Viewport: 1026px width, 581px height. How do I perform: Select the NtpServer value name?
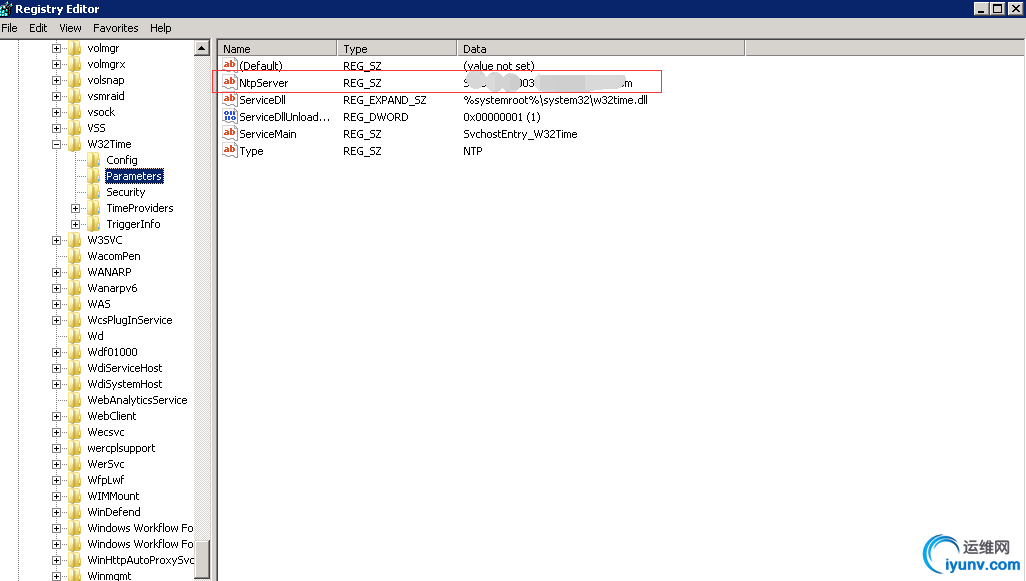pos(263,83)
